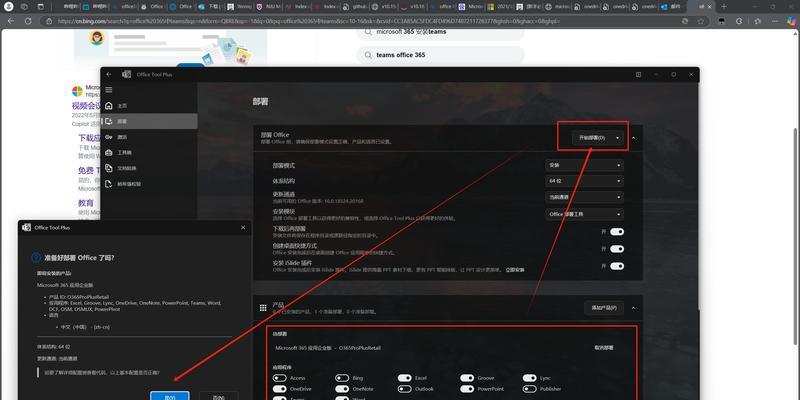The image size is (800, 400).
Task: Confirm Yes in the deploy dialog
Action: coord(170,396)
